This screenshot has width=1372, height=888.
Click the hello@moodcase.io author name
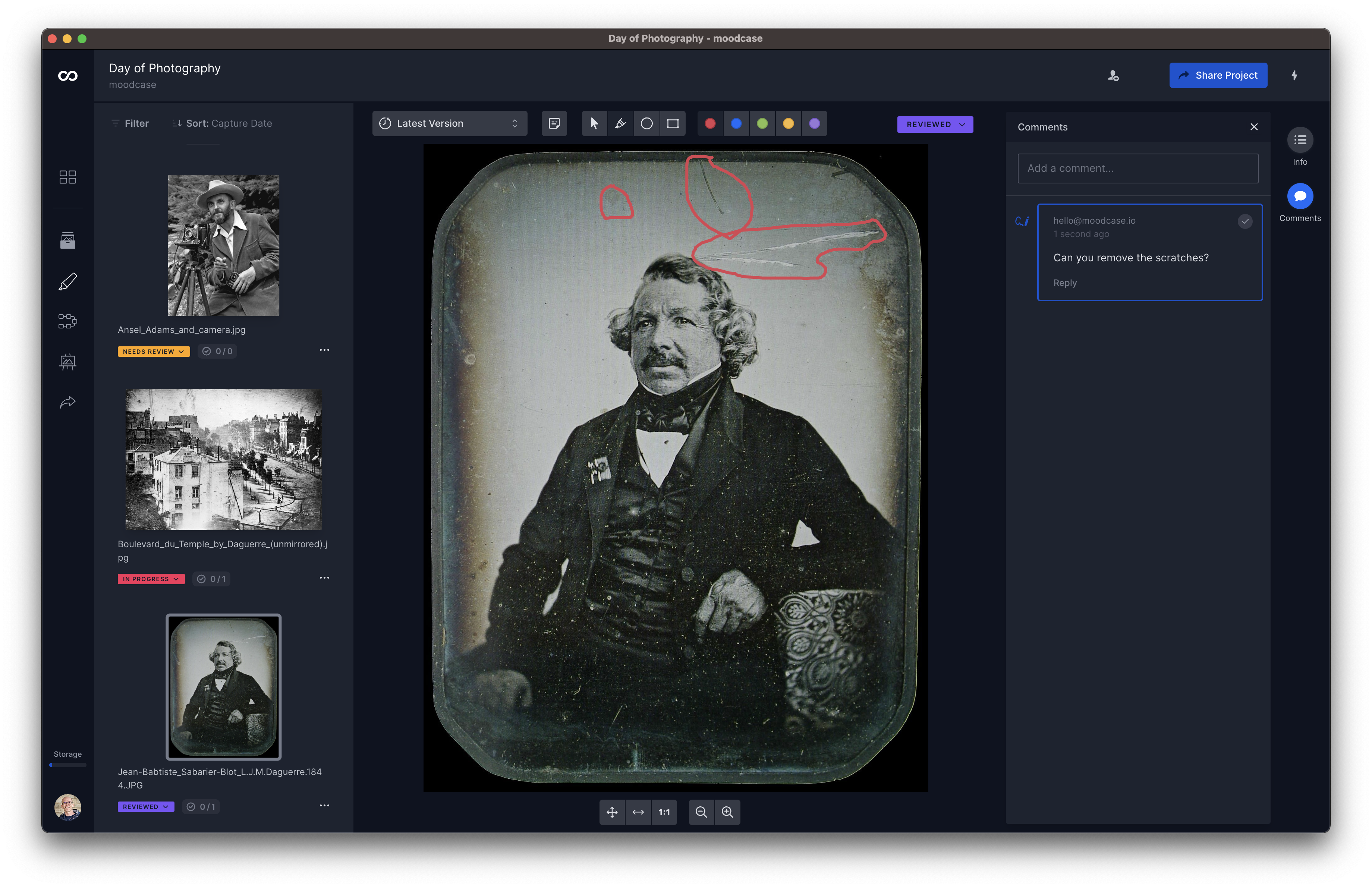coord(1094,221)
